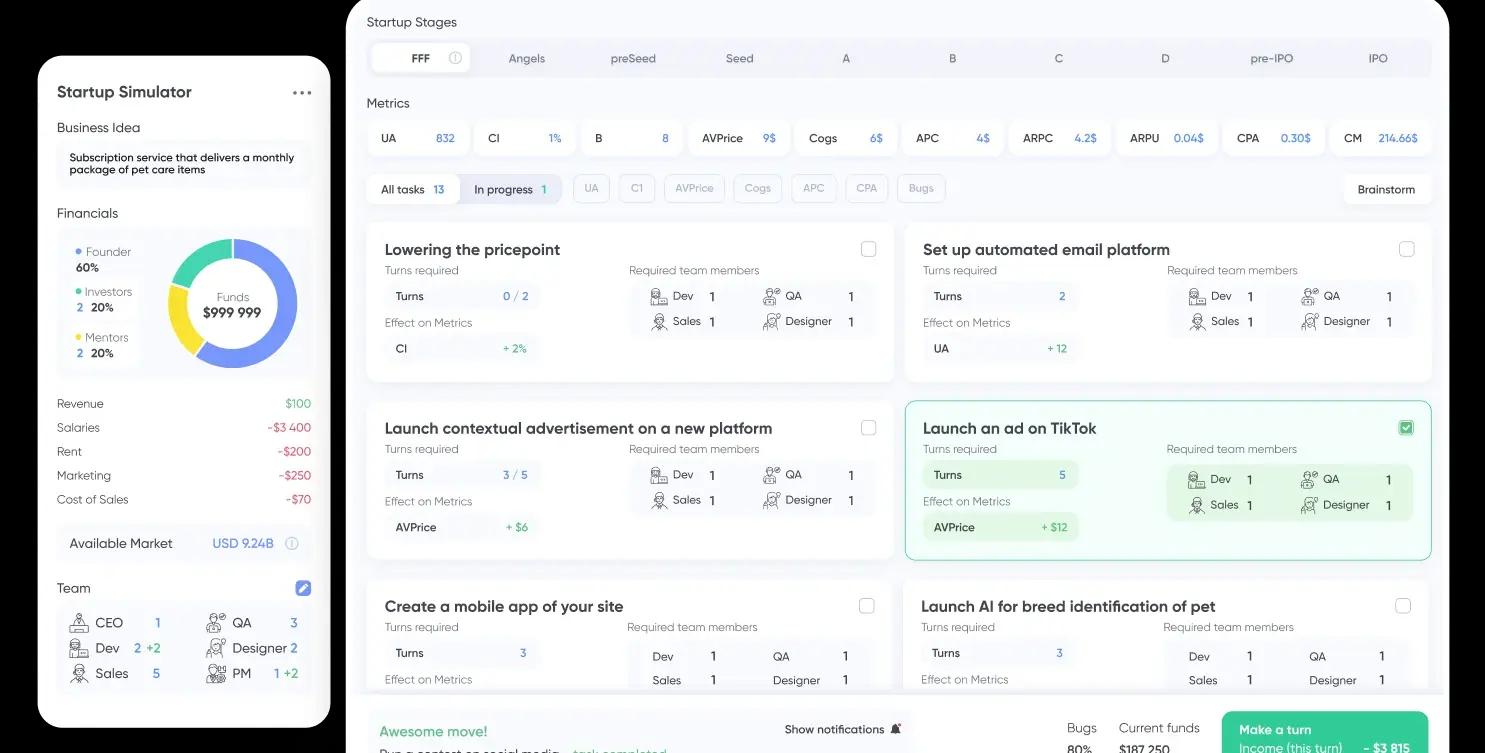
Task: Filter tasks by the Bugs chip
Action: (922, 188)
